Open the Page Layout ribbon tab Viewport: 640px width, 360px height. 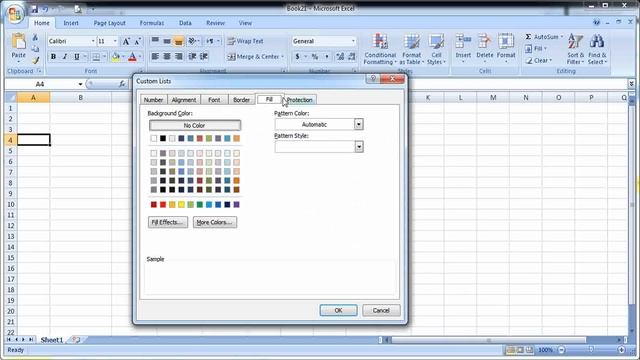point(109,23)
